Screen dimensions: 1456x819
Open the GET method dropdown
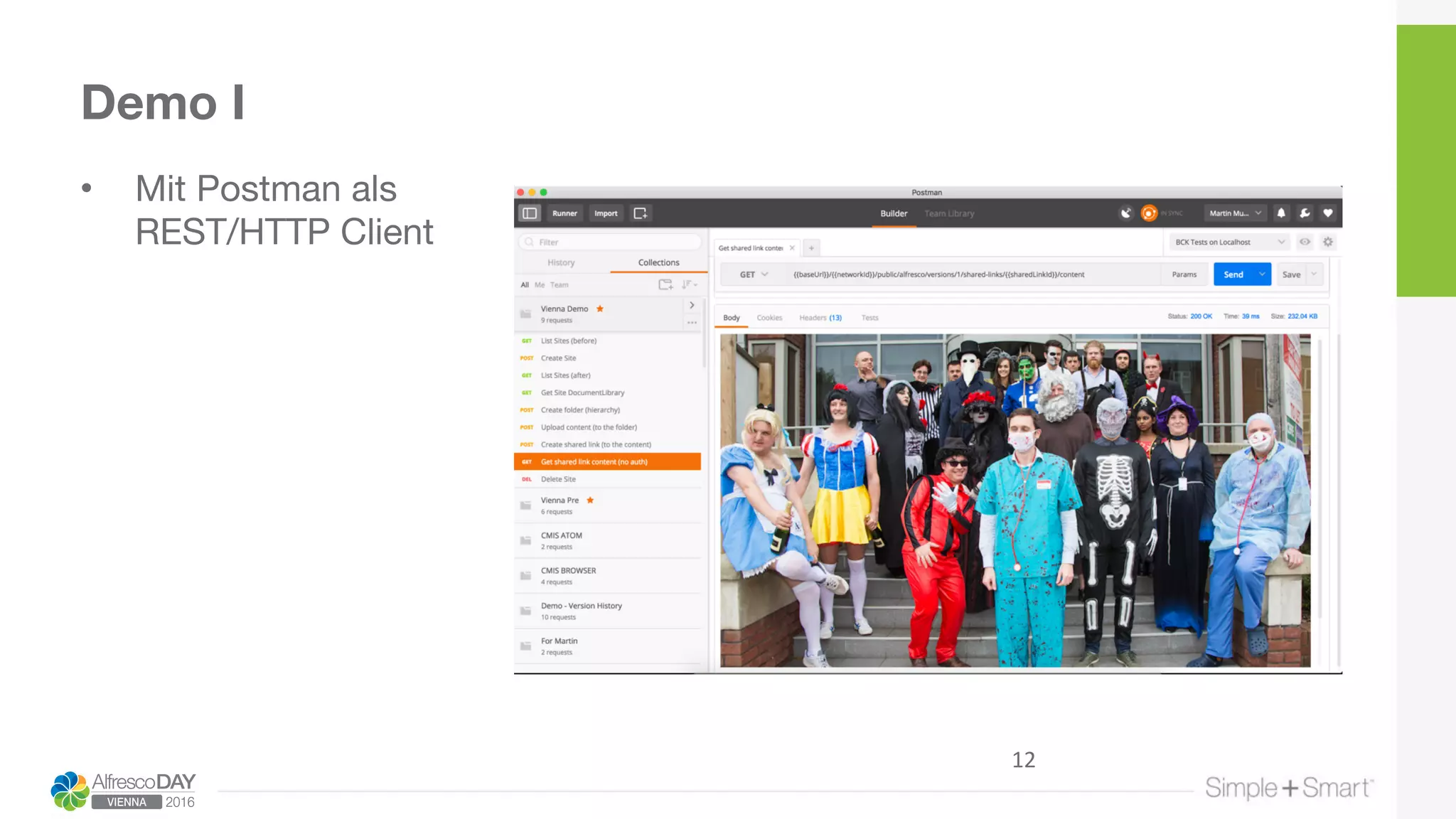tap(754, 274)
